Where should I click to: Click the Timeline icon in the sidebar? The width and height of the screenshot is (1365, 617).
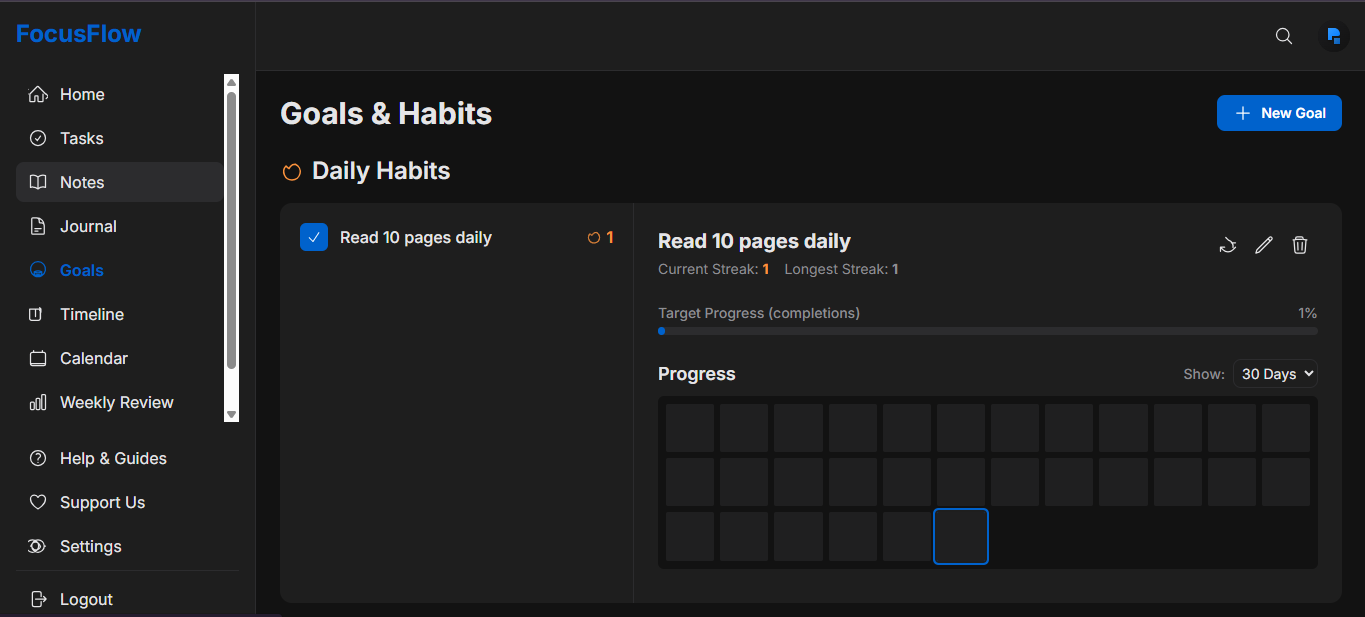tap(36, 314)
